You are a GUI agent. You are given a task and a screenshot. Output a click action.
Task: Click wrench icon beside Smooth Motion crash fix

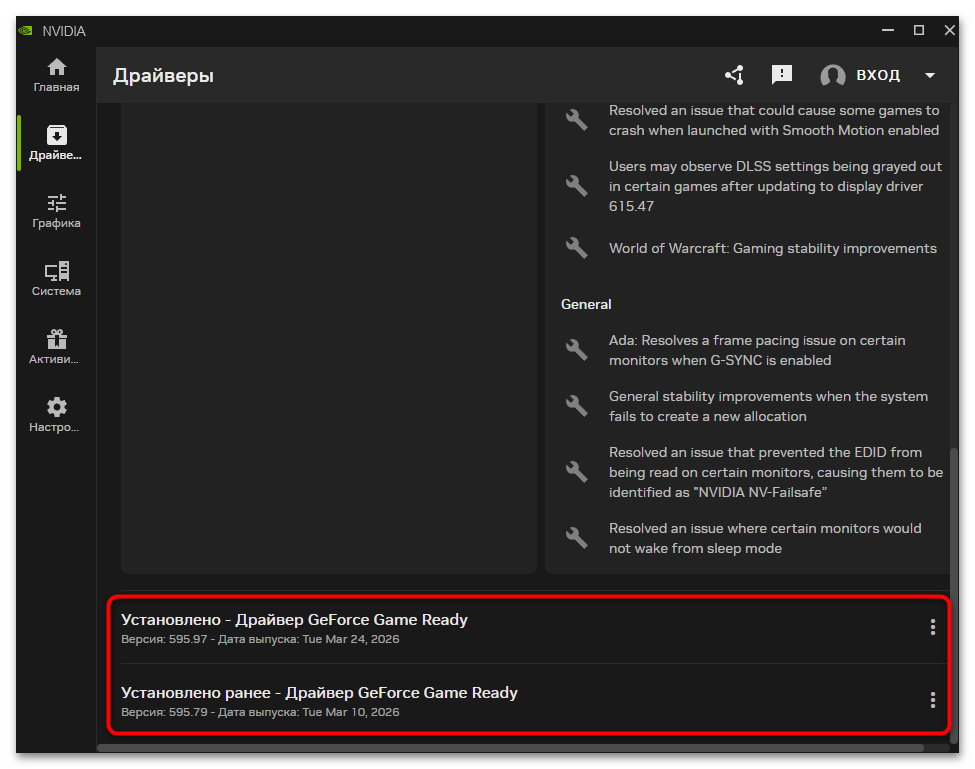pyautogui.click(x=576, y=120)
